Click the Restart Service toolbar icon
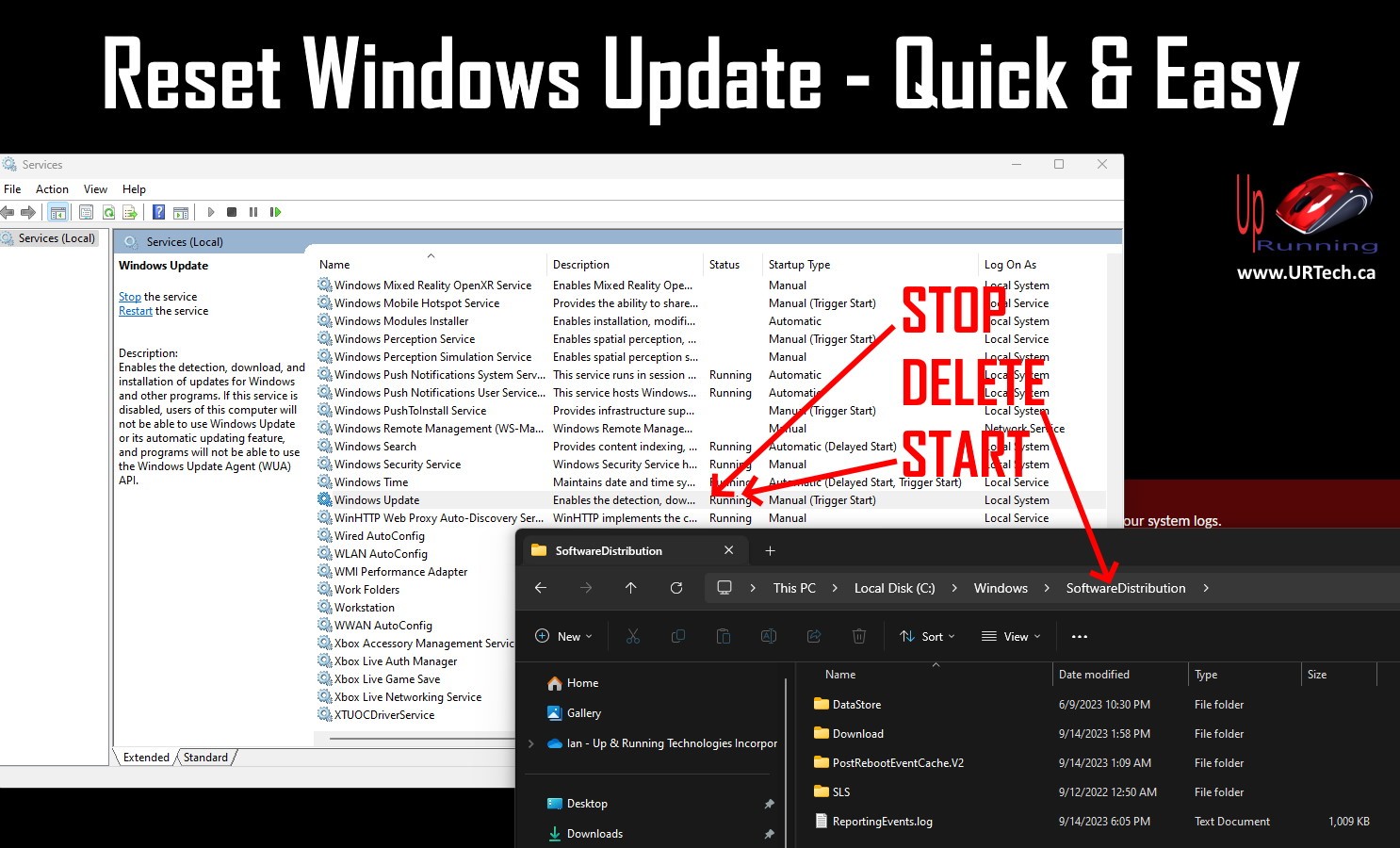This screenshot has height=848, width=1400. click(x=275, y=212)
